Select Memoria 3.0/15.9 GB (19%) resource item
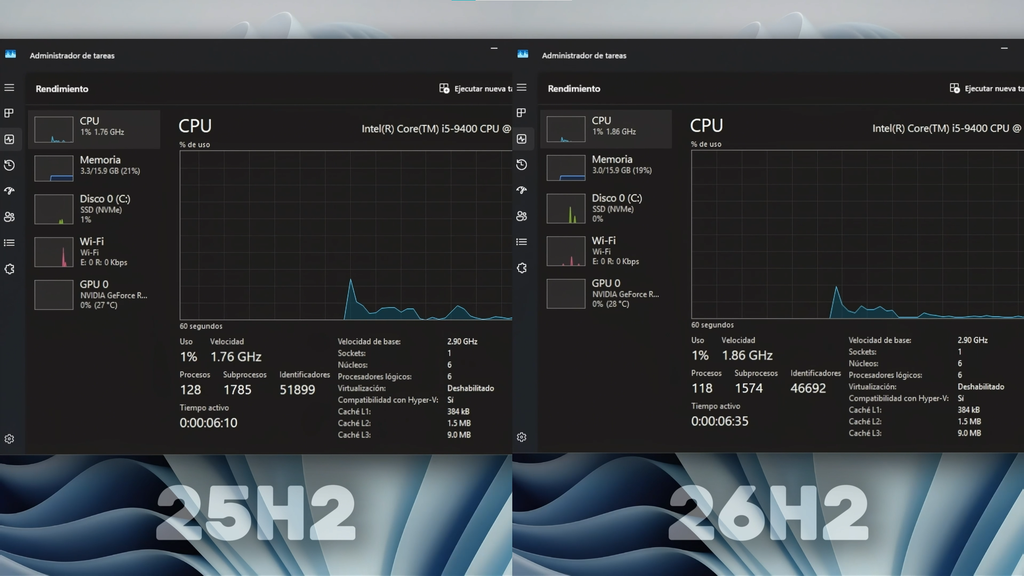 click(606, 167)
